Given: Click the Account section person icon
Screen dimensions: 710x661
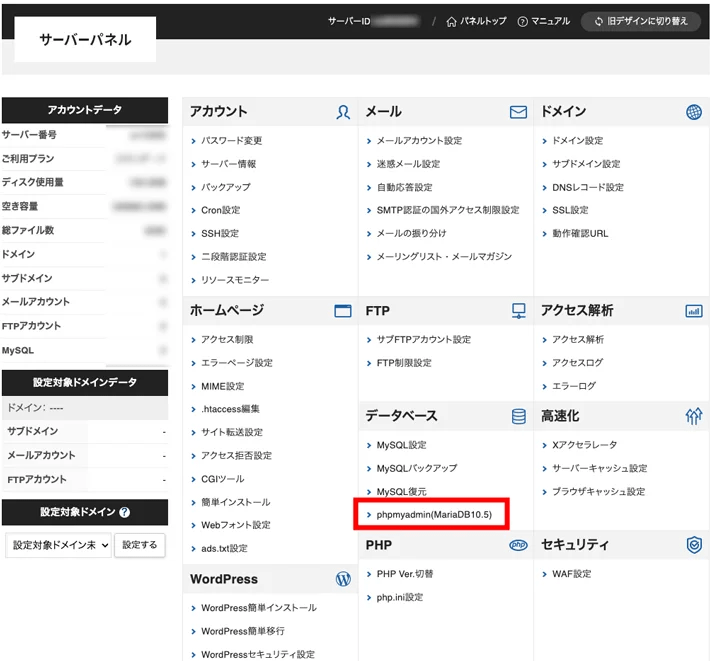Looking at the screenshot, I should tap(343, 112).
